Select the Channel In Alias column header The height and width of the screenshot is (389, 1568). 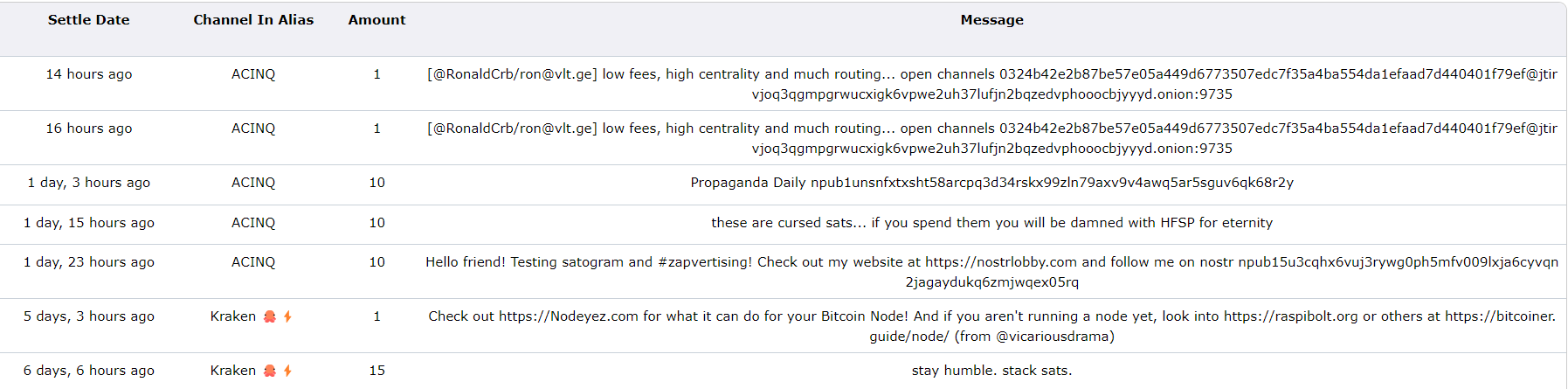[x=253, y=20]
